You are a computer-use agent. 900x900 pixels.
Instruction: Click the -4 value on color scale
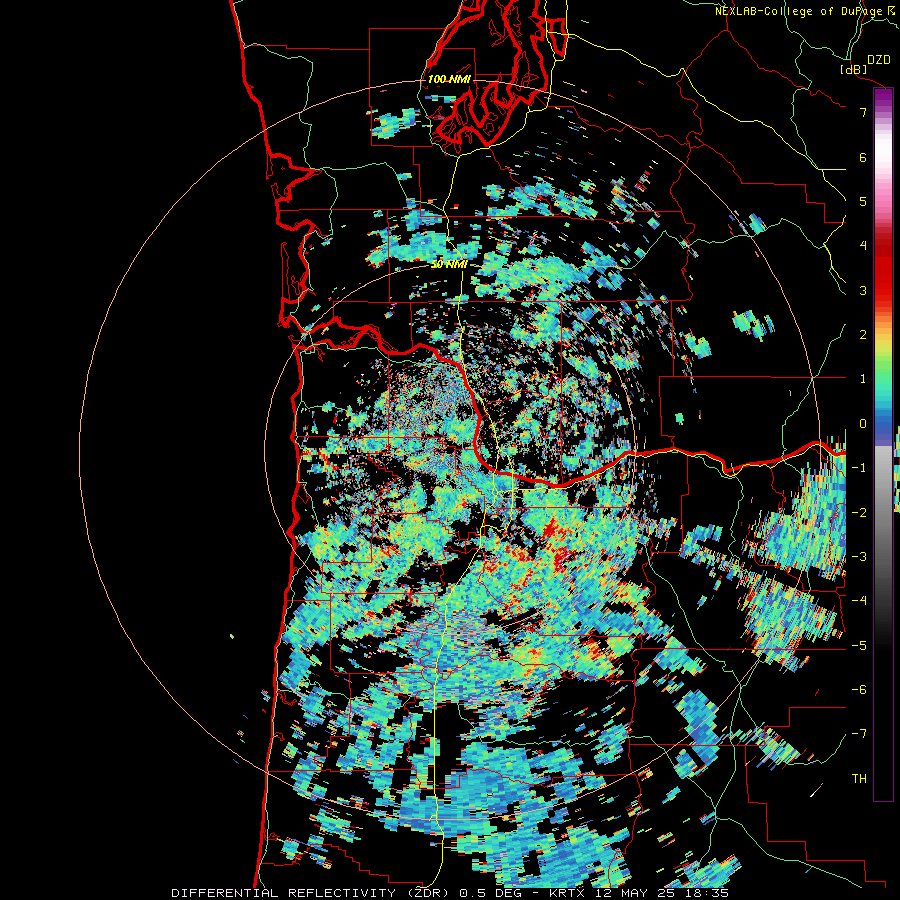tap(859, 601)
